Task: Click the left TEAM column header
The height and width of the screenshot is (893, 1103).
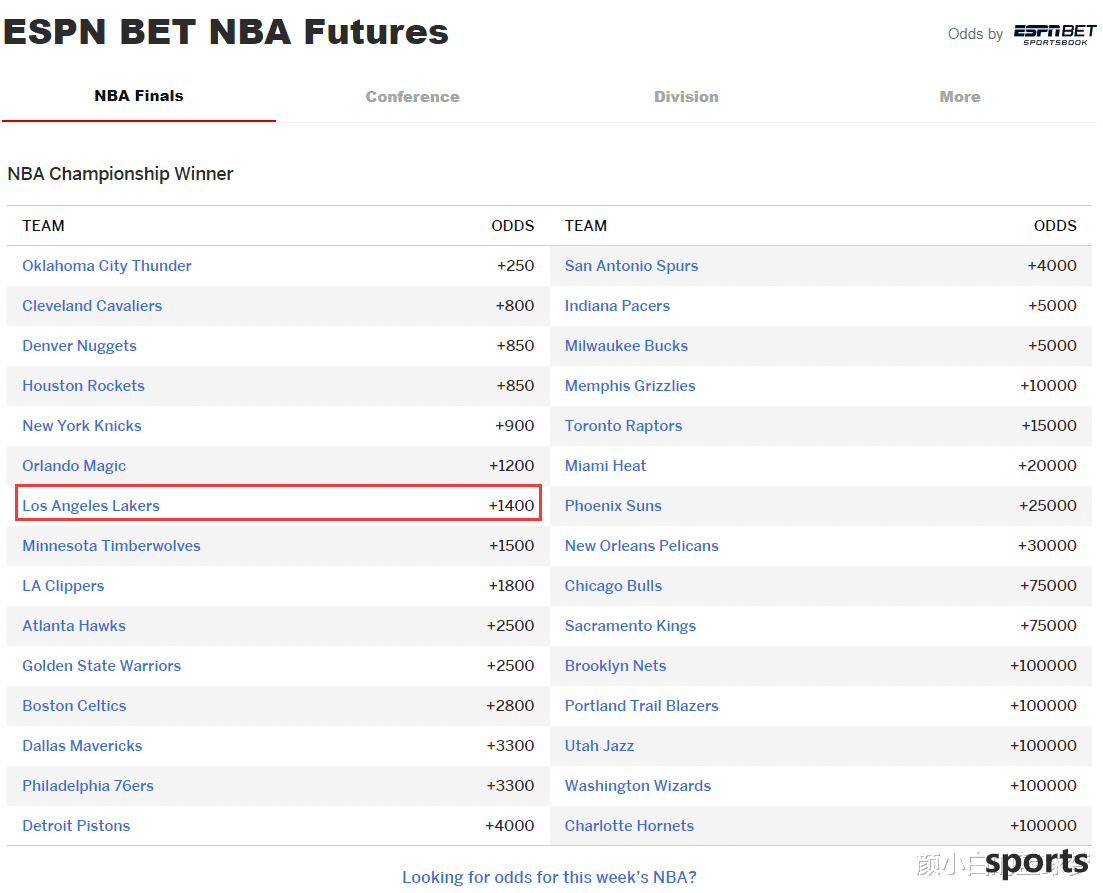Action: click(44, 226)
